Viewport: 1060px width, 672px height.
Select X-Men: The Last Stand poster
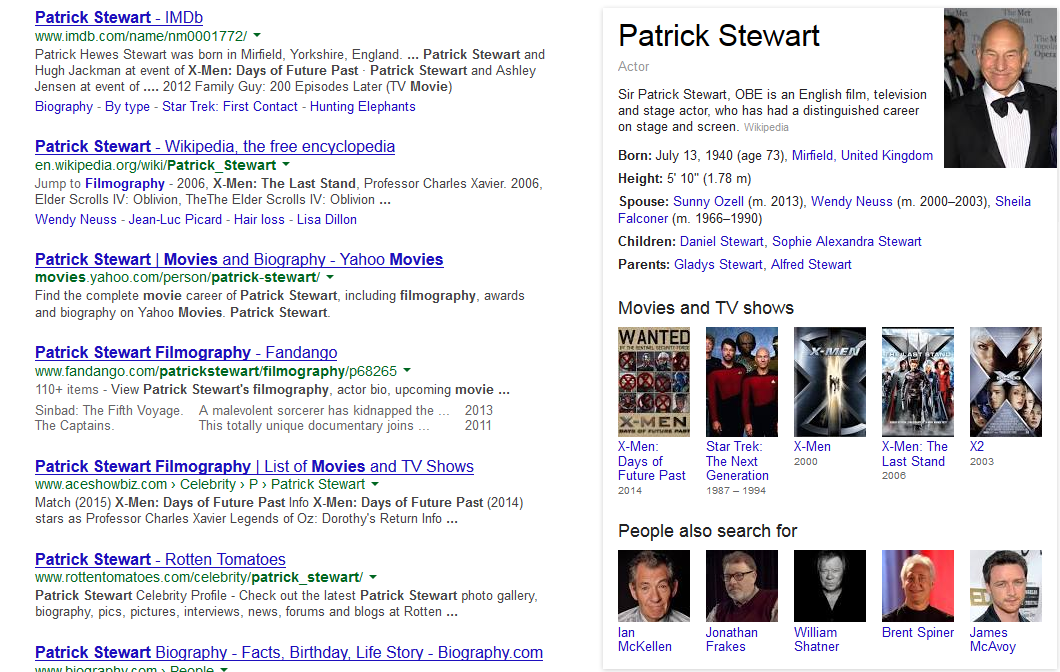[x=917, y=382]
